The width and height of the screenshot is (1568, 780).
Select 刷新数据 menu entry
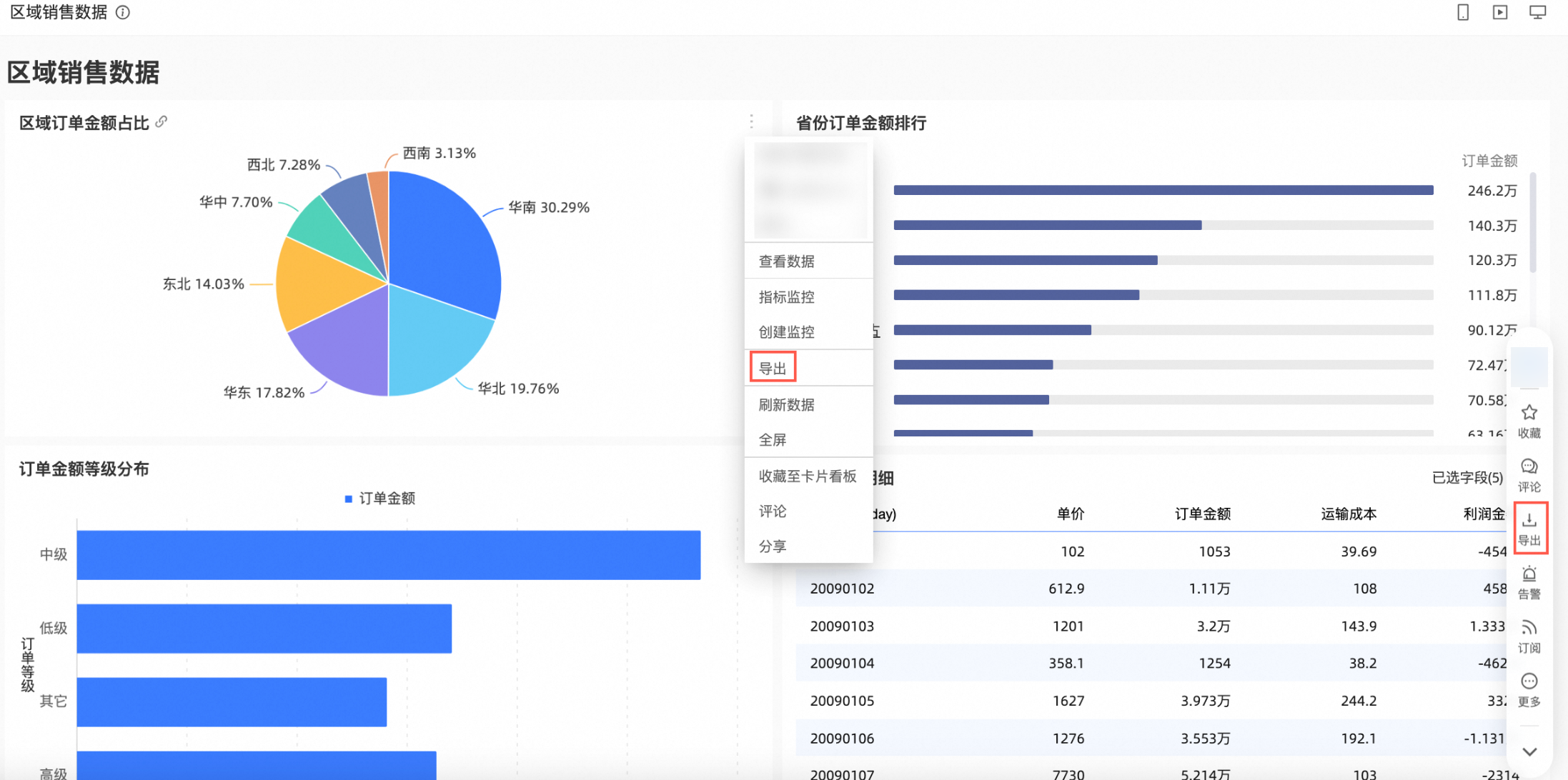[x=786, y=404]
